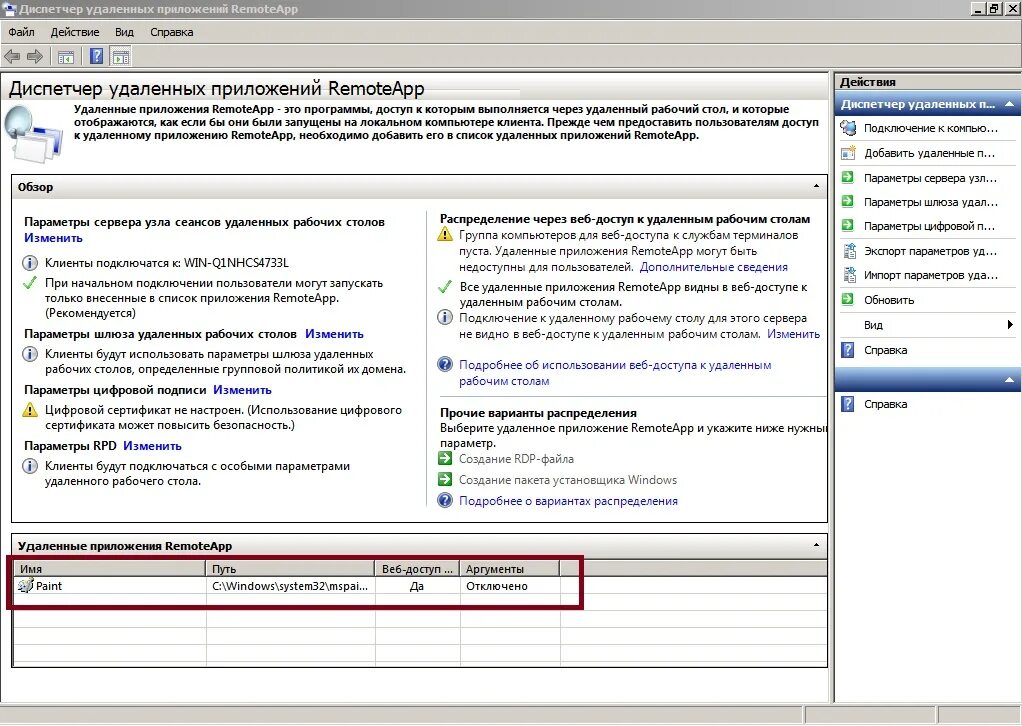Screen dimensions: 1022x726
Task: Open the Действие menu
Action: click(75, 32)
